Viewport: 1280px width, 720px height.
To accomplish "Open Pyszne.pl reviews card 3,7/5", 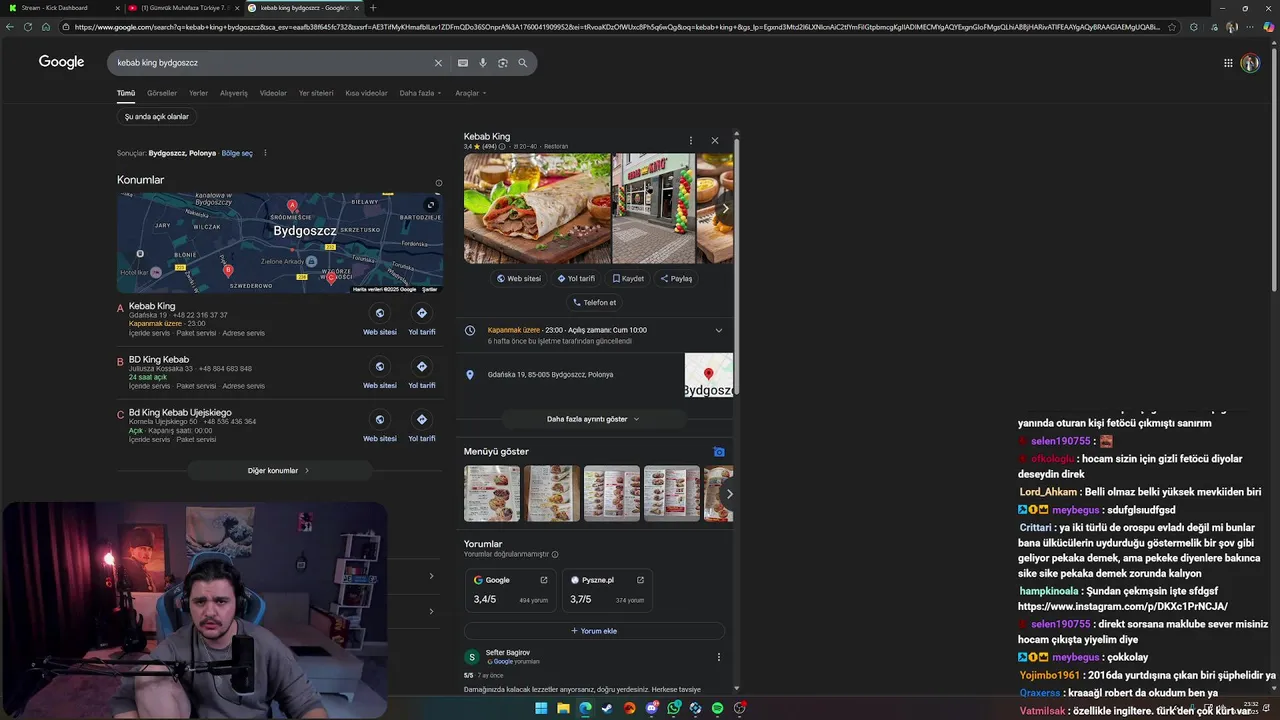I will pos(606,590).
